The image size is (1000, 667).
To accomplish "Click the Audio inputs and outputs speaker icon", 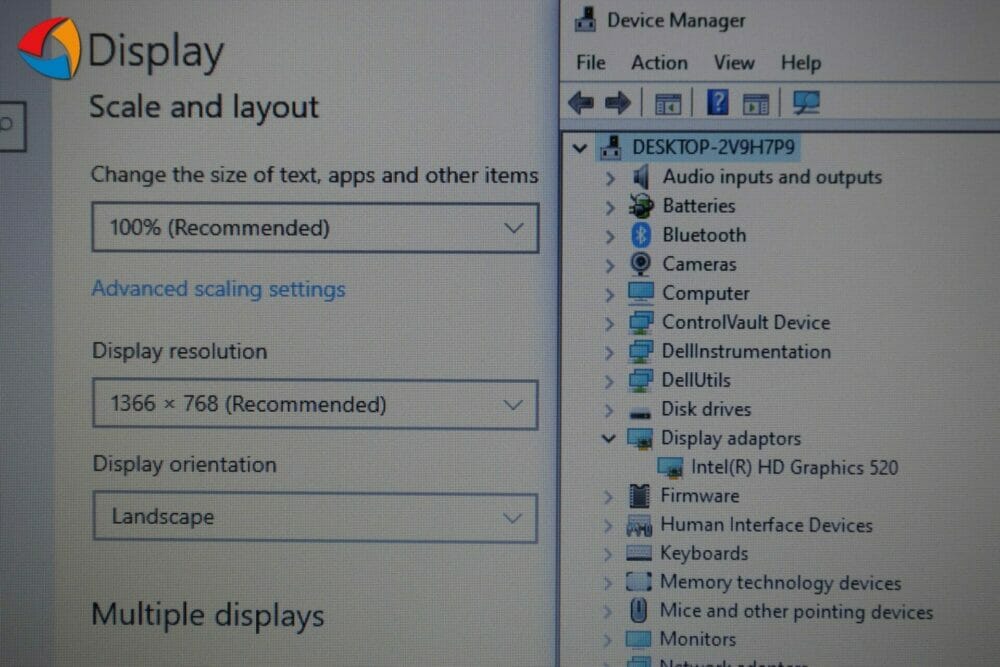I will click(640, 177).
